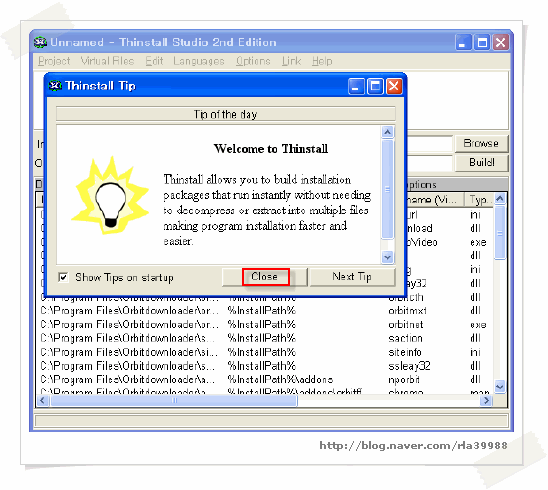Close the Thinstall Studio main window

[x=501, y=43]
